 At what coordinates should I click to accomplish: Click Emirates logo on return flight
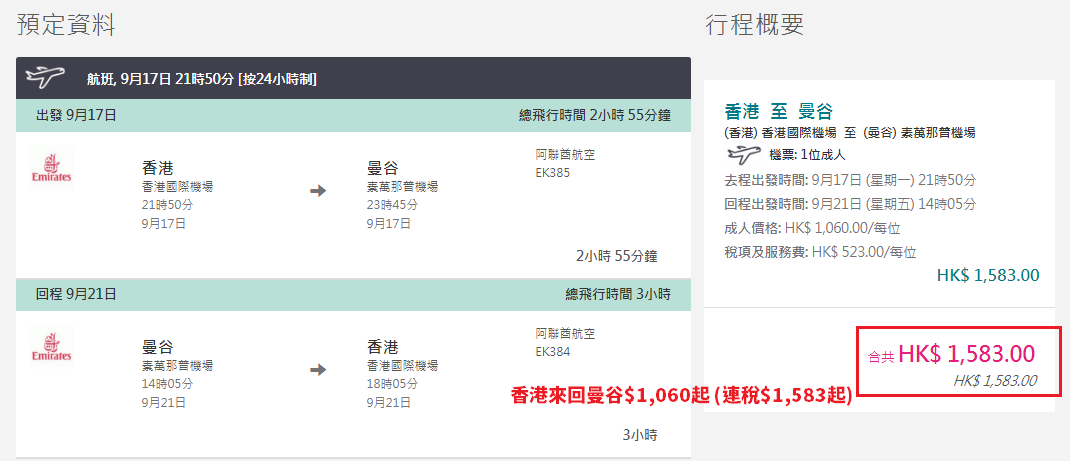coord(51,346)
